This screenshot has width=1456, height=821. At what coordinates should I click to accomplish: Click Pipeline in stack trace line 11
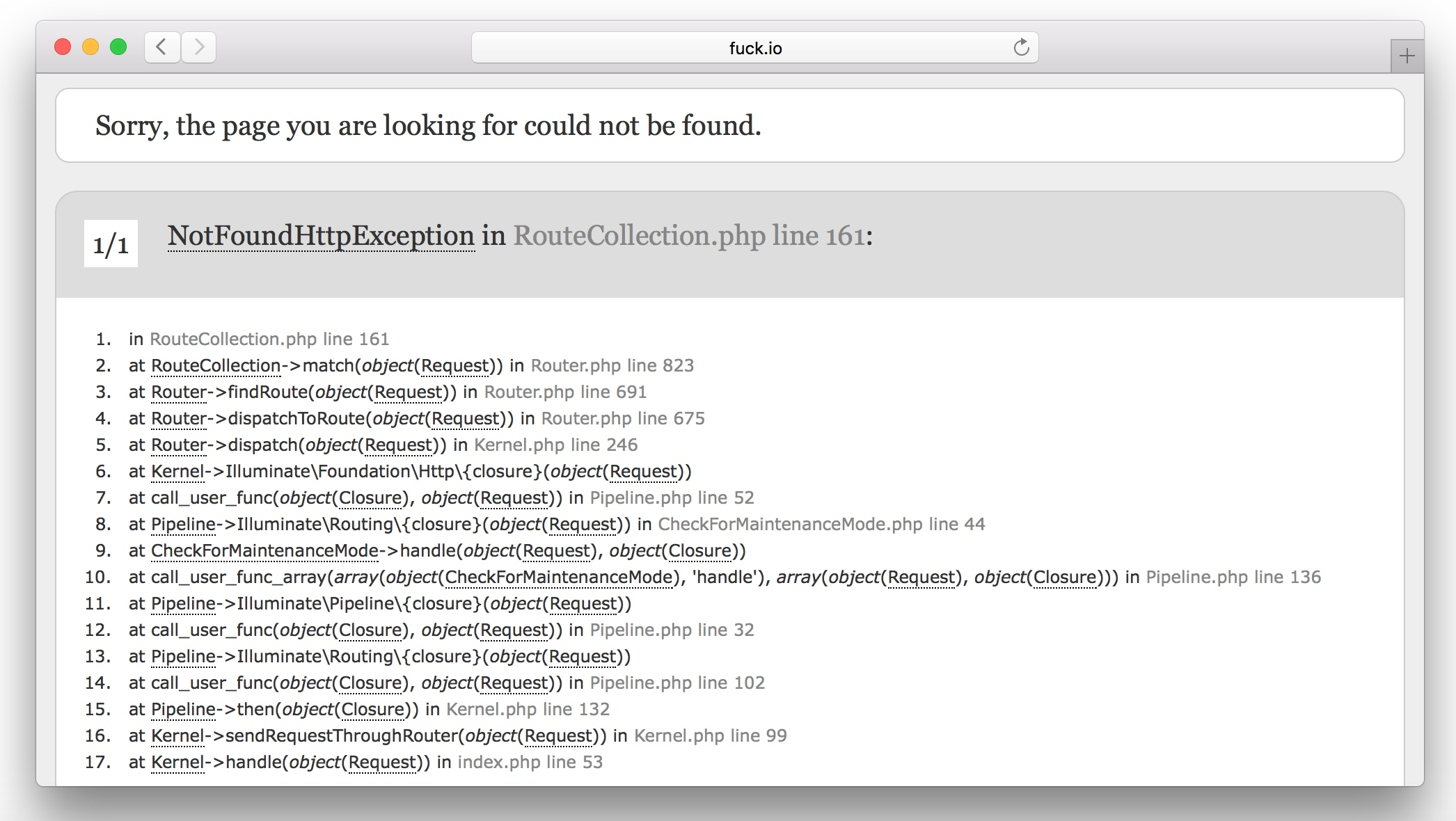[183, 604]
